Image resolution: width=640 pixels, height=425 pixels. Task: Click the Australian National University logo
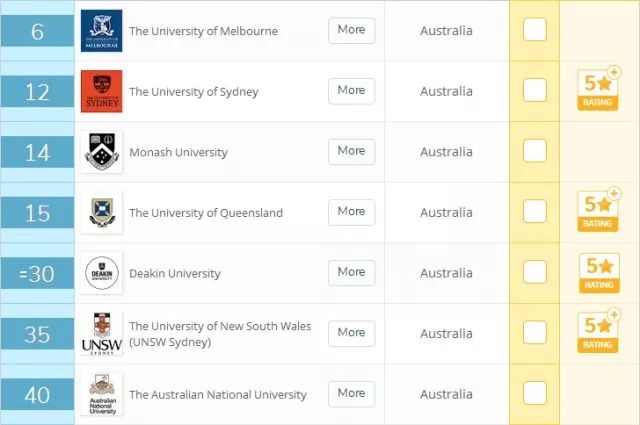[102, 395]
